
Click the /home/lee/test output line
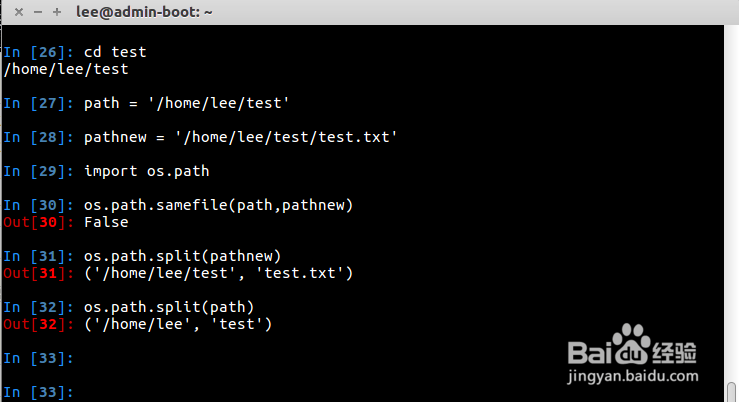[x=66, y=69]
